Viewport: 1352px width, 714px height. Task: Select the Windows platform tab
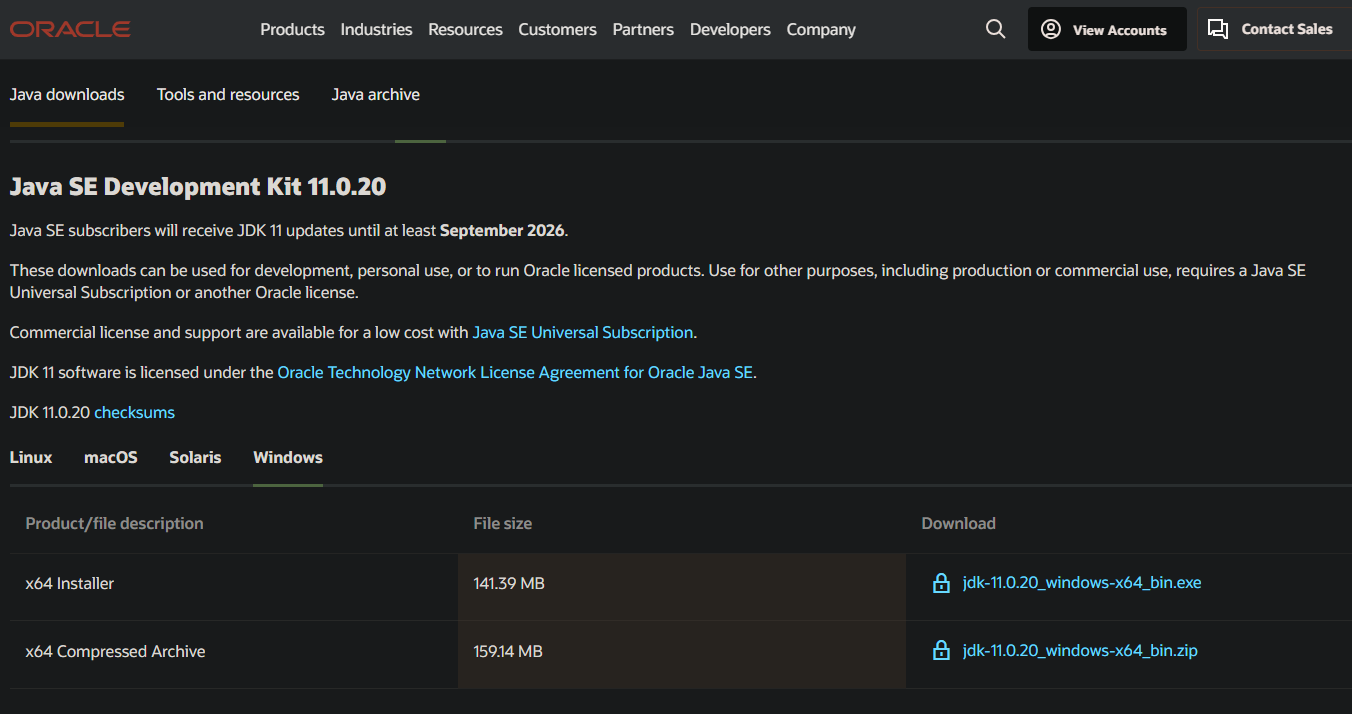(288, 457)
